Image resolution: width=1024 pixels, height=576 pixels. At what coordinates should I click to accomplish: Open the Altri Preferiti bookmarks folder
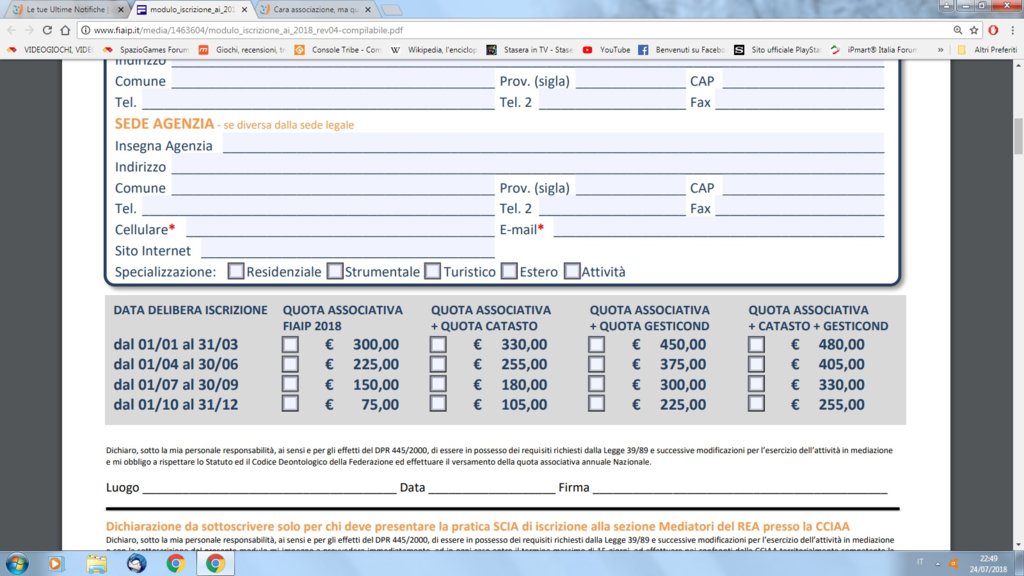[x=987, y=50]
